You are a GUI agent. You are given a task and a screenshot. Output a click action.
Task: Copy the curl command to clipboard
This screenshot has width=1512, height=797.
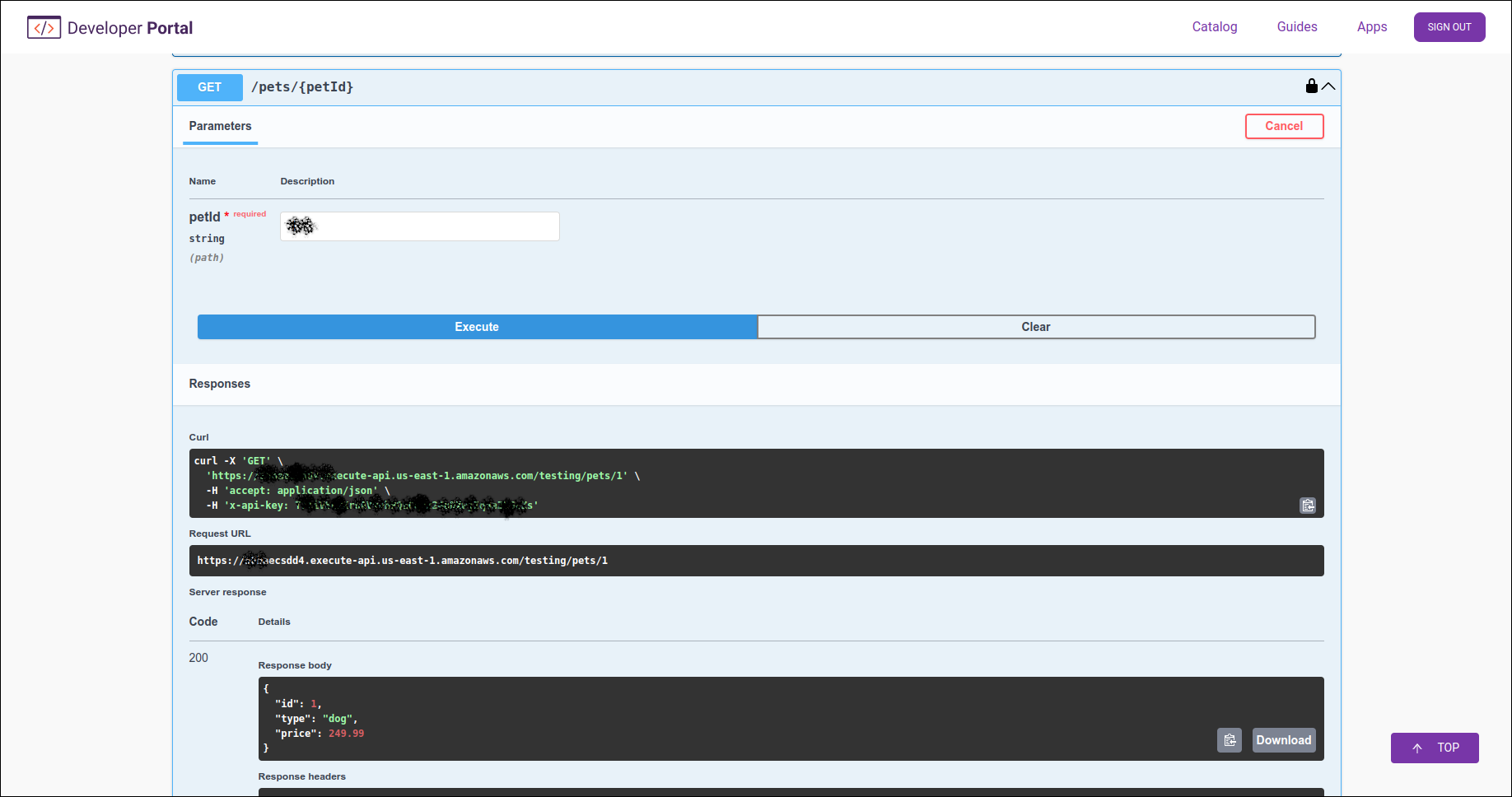1308,506
